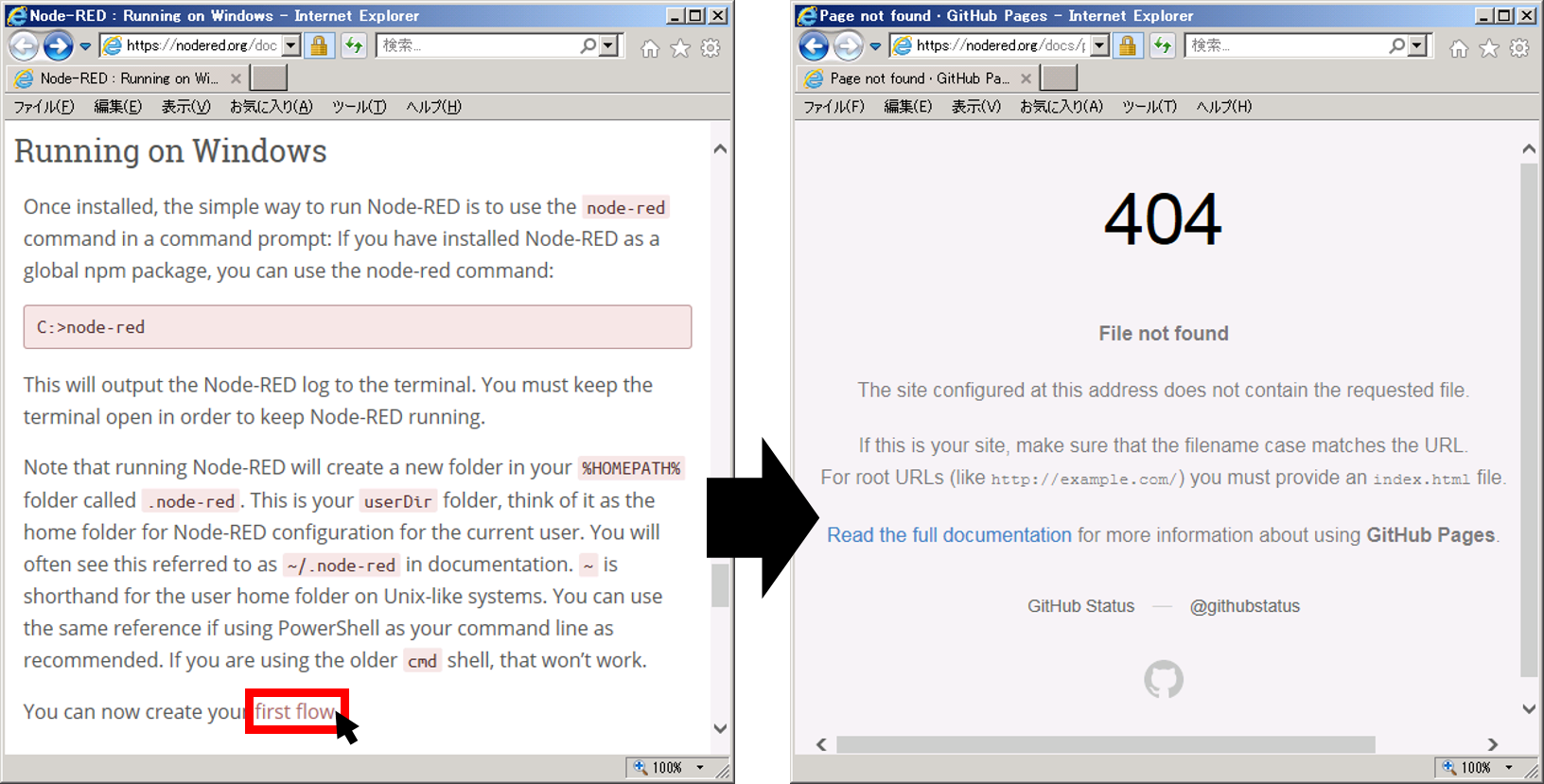Click the scroll right arrow in the 404 window
Image resolution: width=1544 pixels, height=784 pixels.
point(1492,744)
